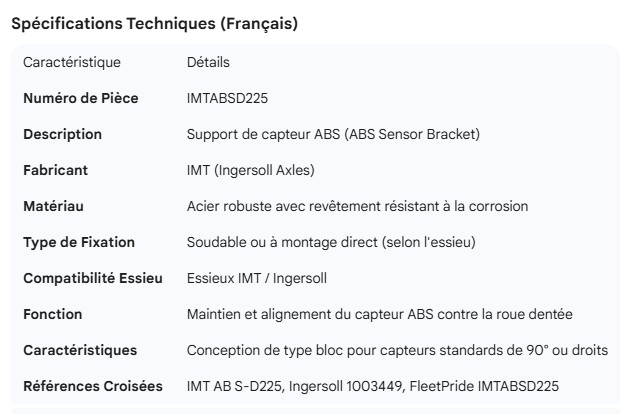631x414 pixels.
Task: Select the "Acier robuste" material description
Action: click(x=357, y=206)
